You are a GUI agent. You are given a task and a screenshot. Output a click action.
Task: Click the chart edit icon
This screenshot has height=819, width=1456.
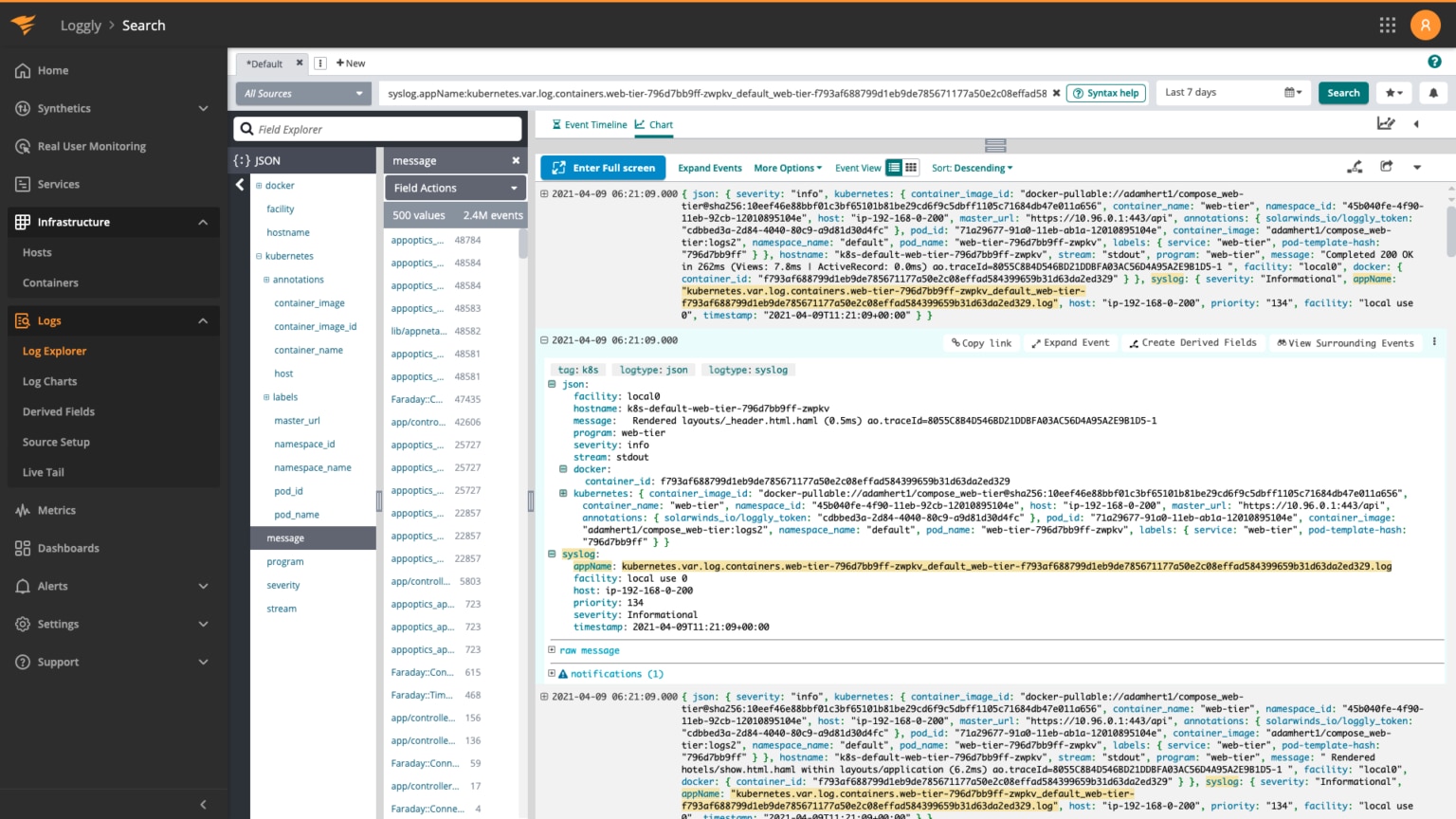pos(1385,123)
